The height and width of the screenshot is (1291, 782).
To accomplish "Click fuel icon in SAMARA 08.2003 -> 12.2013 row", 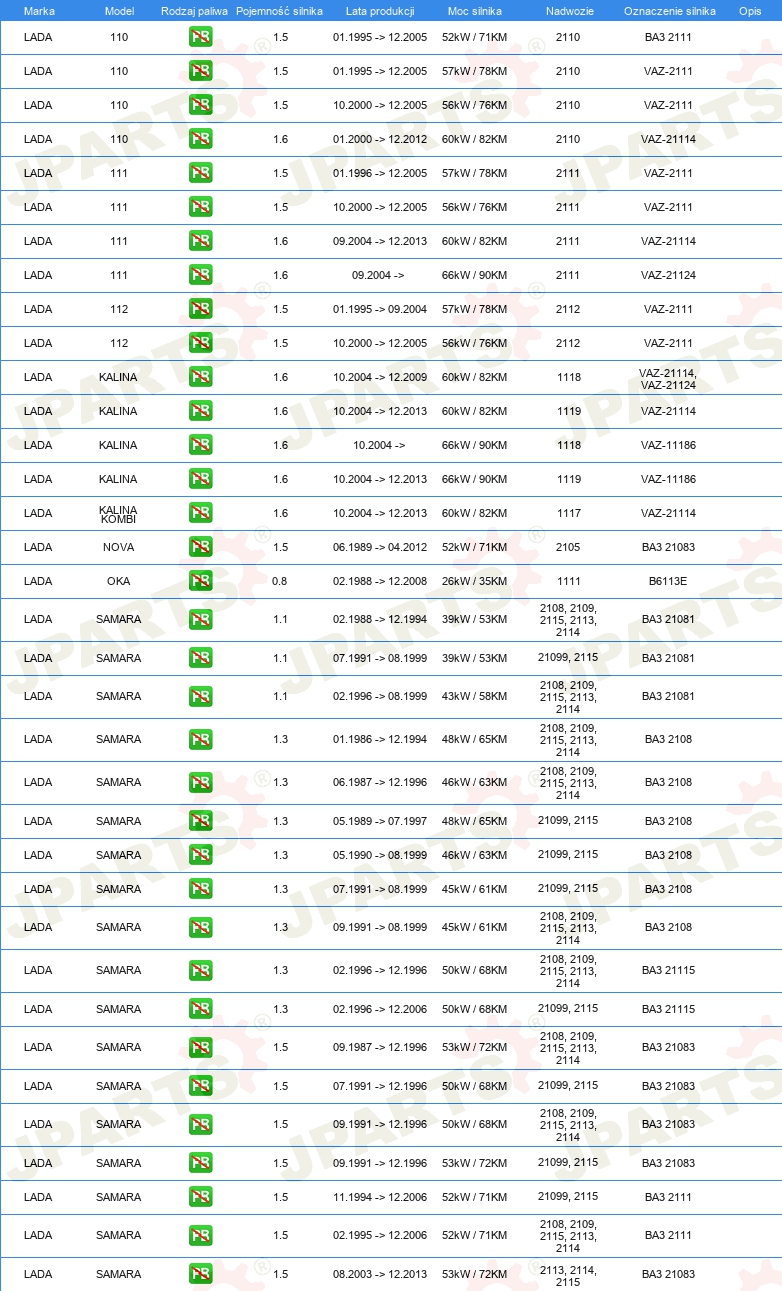I will (x=200, y=1275).
